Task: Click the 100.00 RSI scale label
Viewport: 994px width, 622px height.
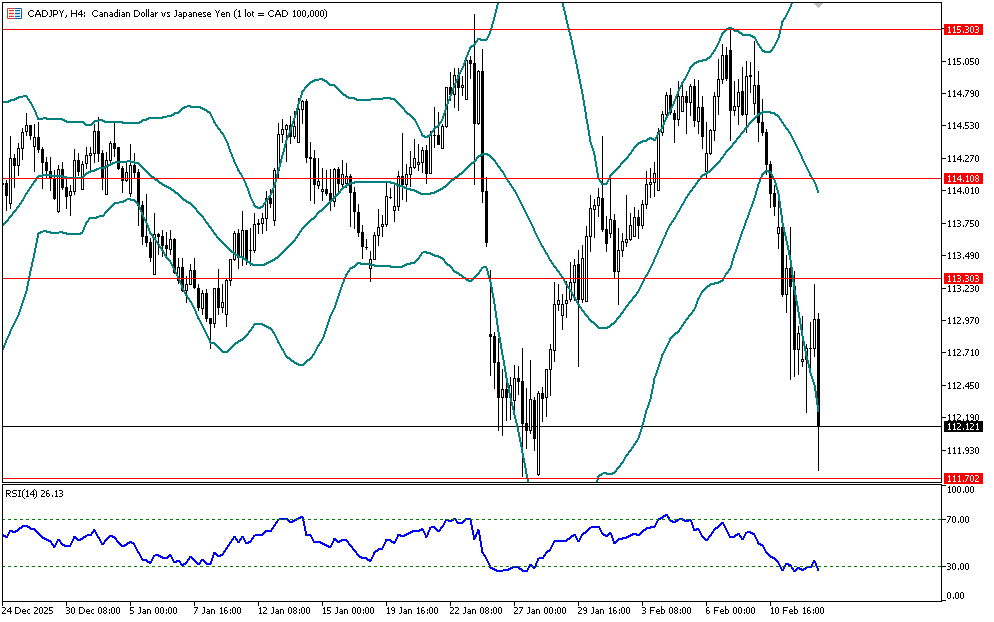Action: [x=961, y=490]
